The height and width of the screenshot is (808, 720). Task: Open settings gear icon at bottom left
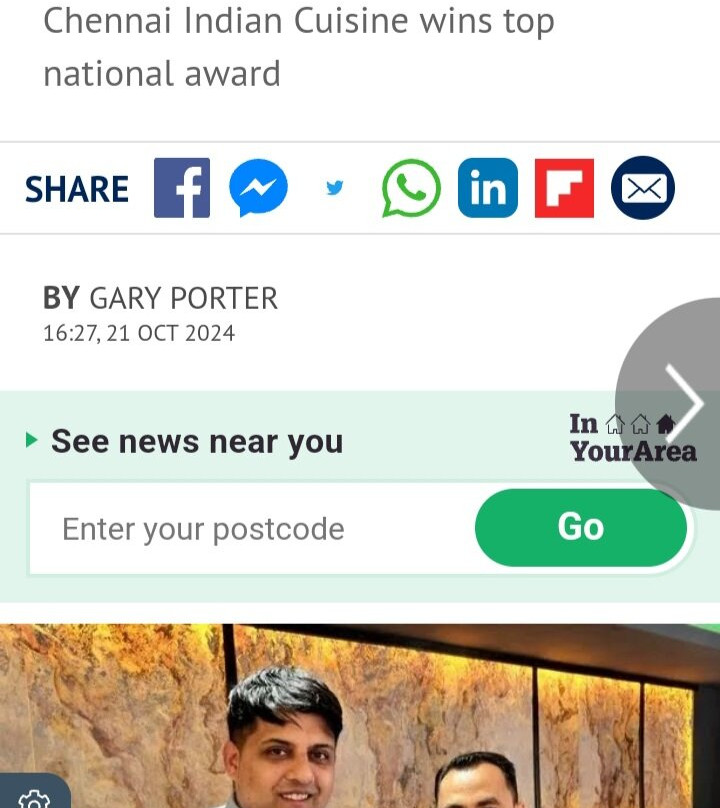tap(34, 799)
